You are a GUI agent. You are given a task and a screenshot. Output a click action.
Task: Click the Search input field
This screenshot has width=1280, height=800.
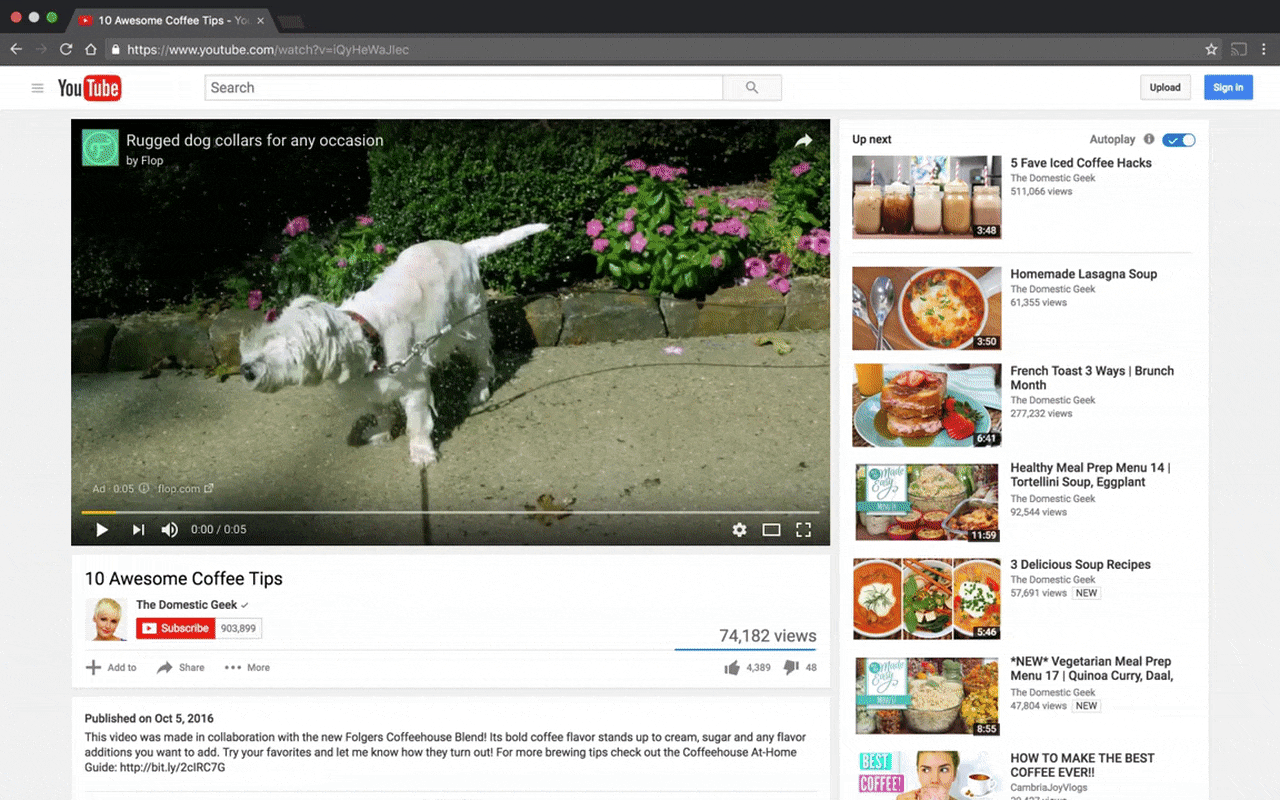coord(463,88)
